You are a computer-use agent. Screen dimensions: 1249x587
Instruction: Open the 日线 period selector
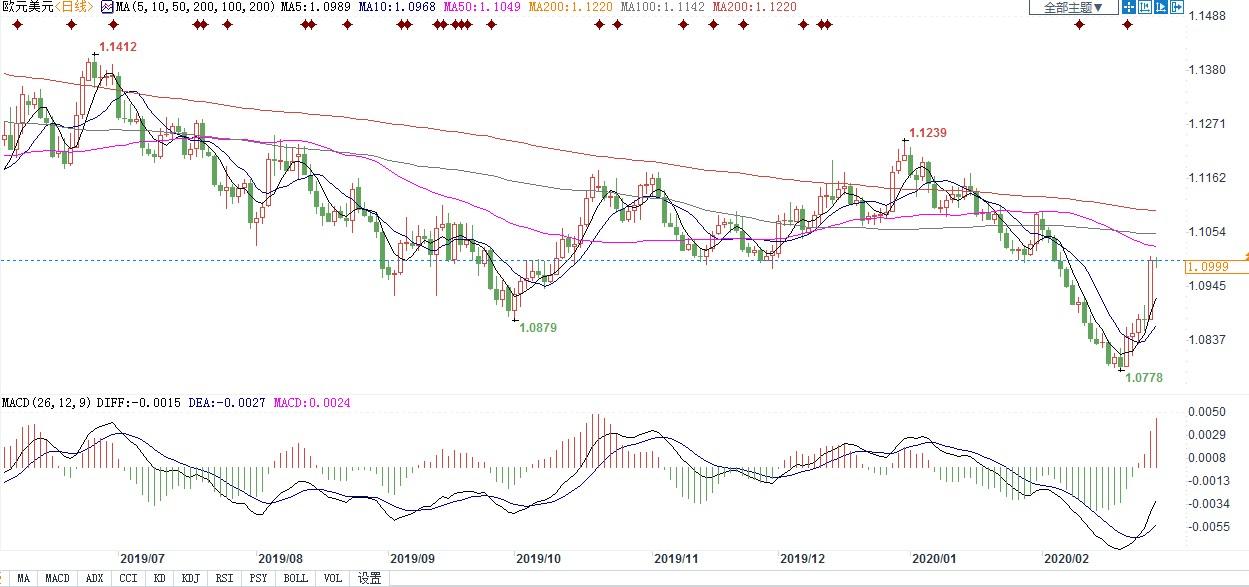click(x=75, y=7)
